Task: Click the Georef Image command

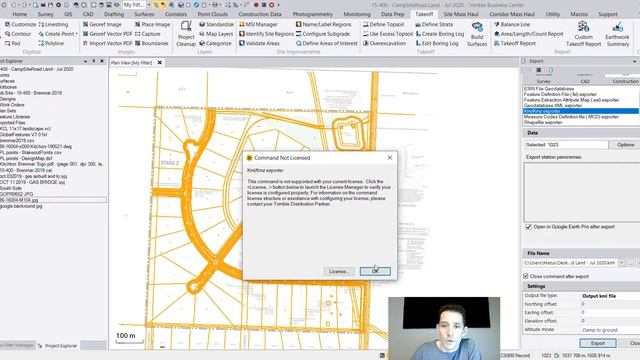Action: (x=102, y=24)
